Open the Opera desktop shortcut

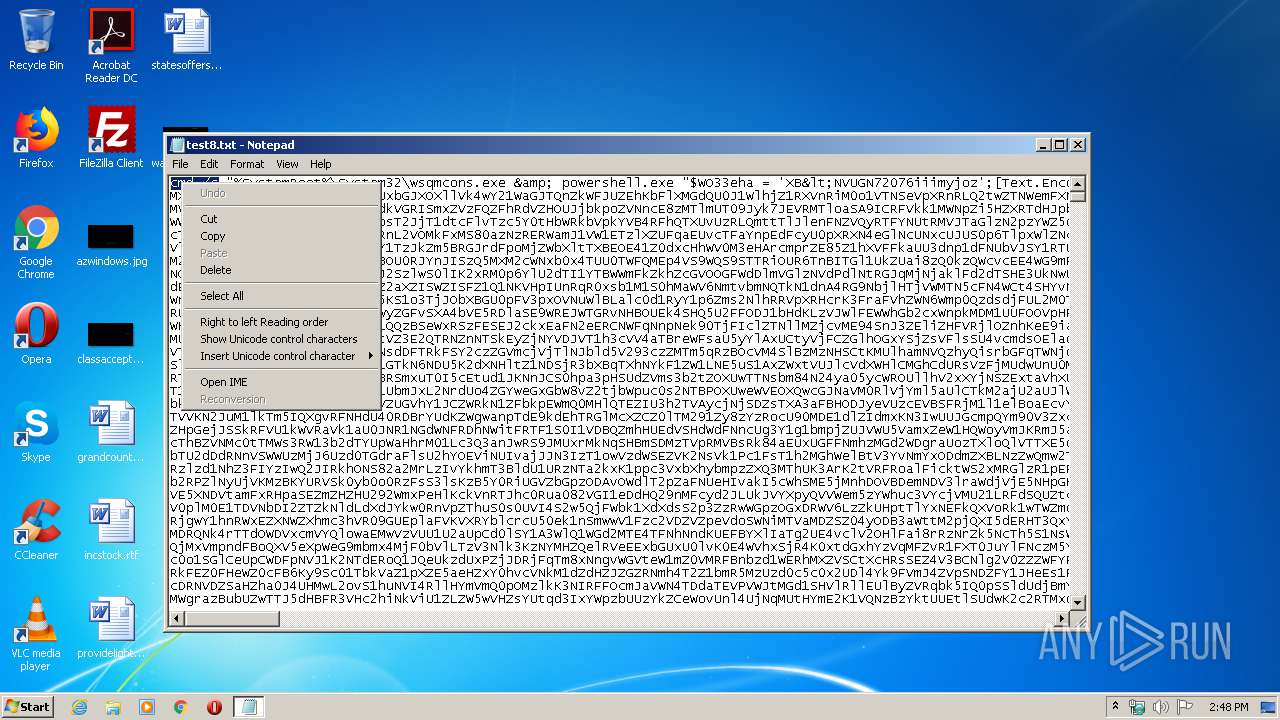tap(36, 334)
